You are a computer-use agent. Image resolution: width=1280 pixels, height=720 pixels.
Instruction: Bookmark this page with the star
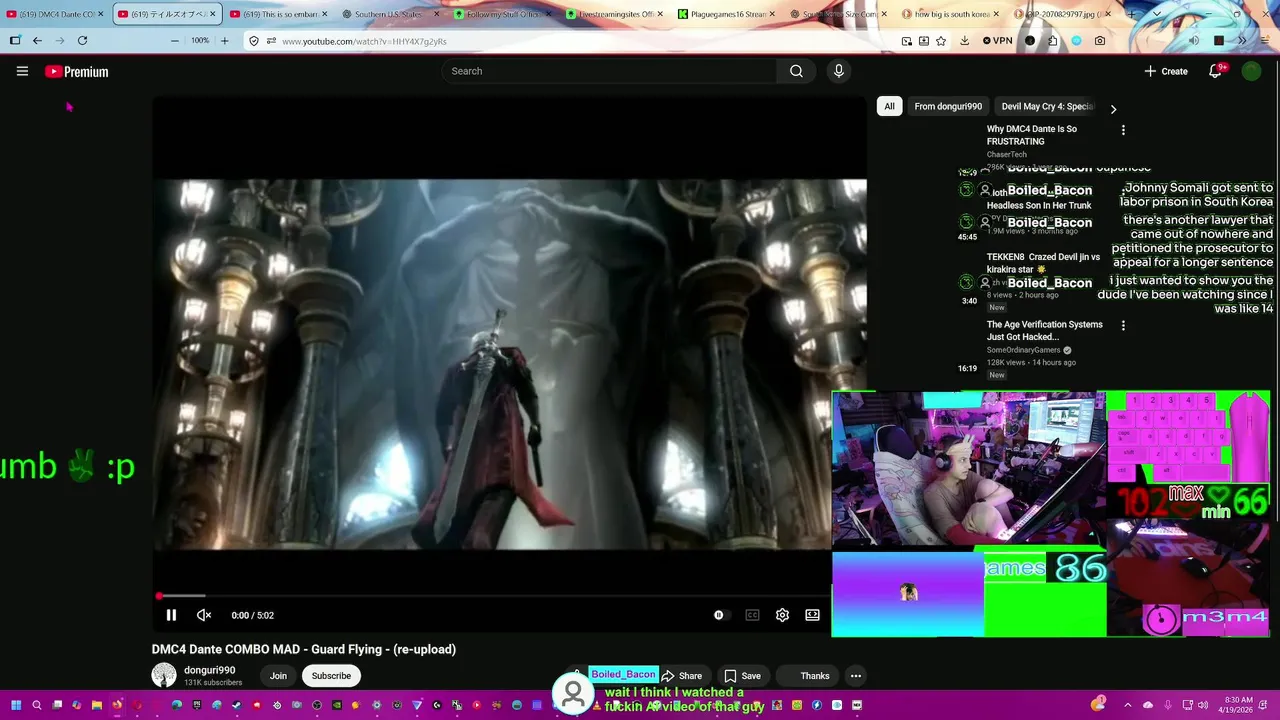(x=941, y=41)
